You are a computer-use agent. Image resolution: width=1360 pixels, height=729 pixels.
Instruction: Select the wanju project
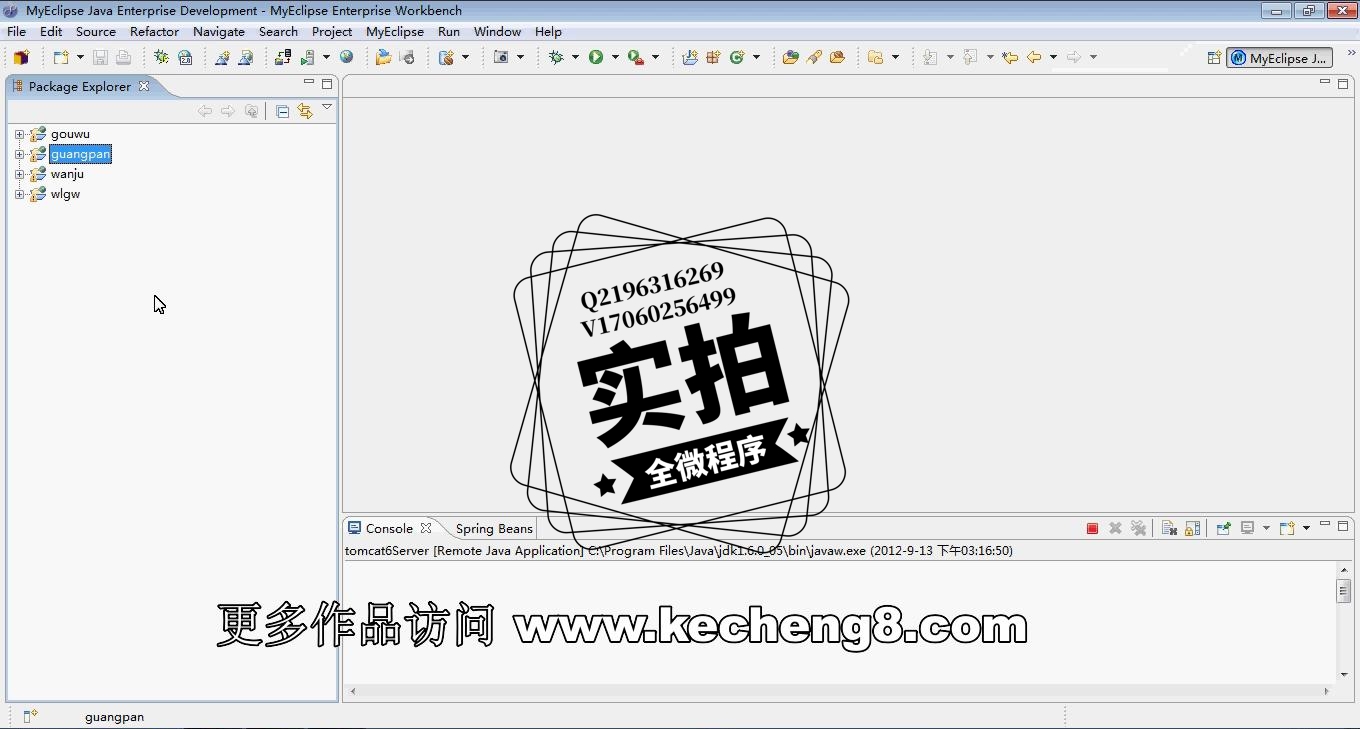click(x=67, y=174)
